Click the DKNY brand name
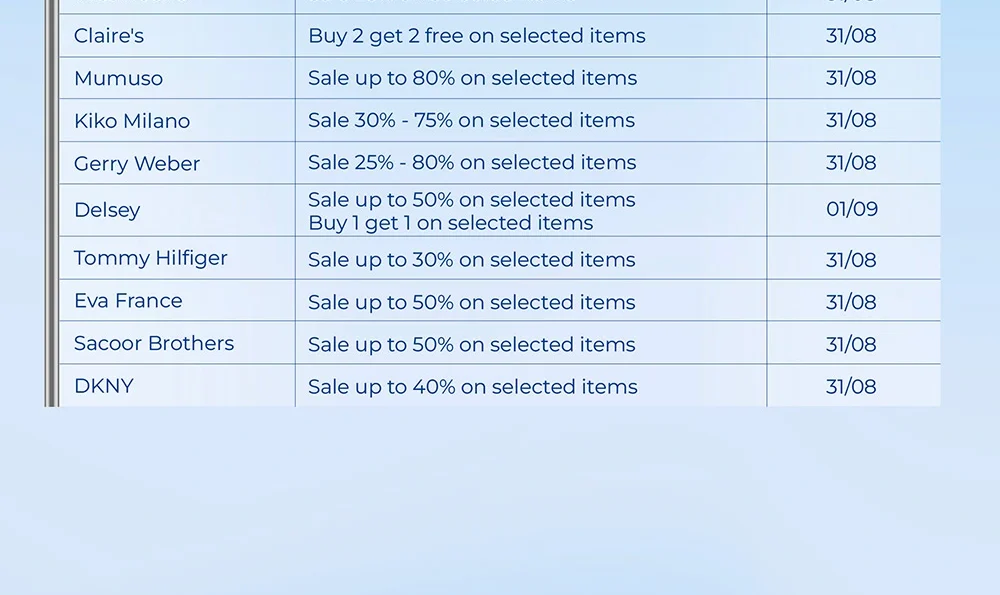Image resolution: width=1000 pixels, height=595 pixels. [104, 386]
